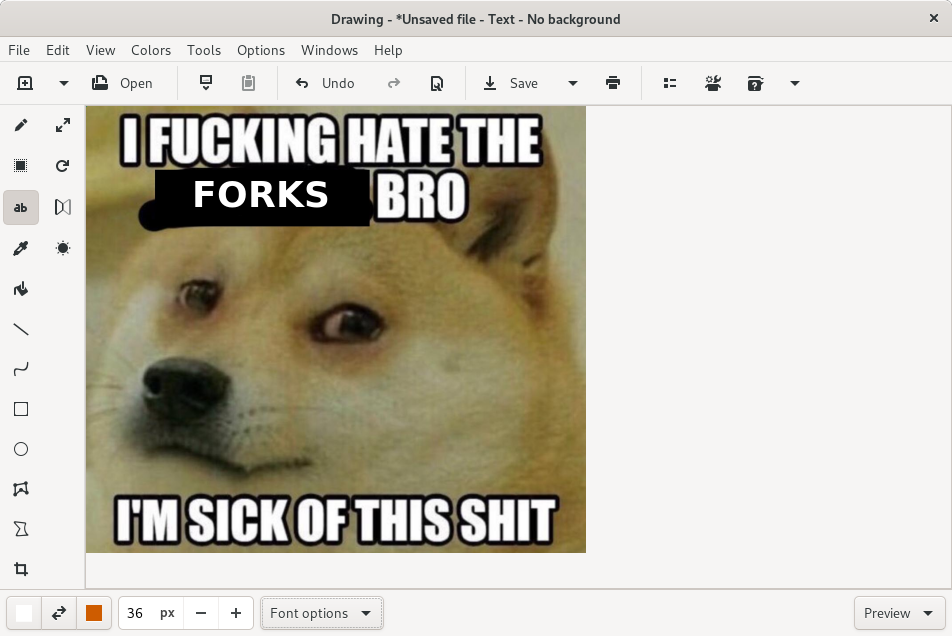The height and width of the screenshot is (636, 952).
Task: Click the Open button
Action: click(x=122, y=83)
